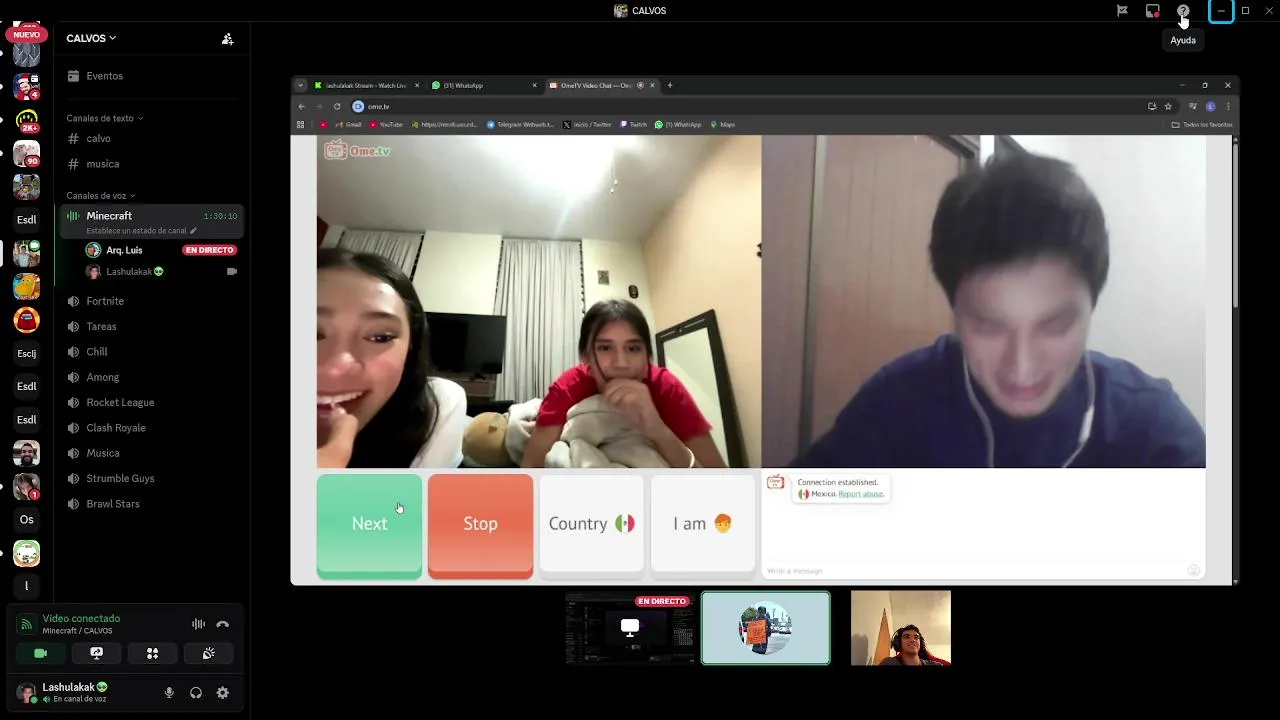Open the soundboard button

point(208,653)
